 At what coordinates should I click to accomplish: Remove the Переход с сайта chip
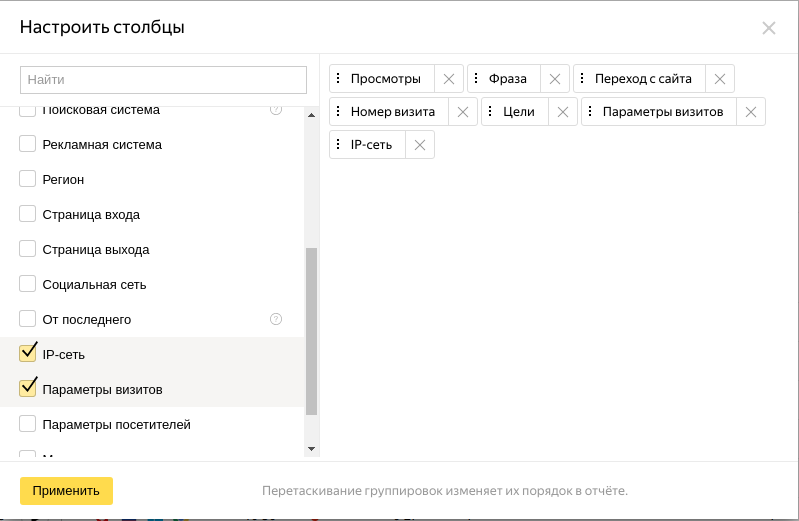pyautogui.click(x=720, y=79)
